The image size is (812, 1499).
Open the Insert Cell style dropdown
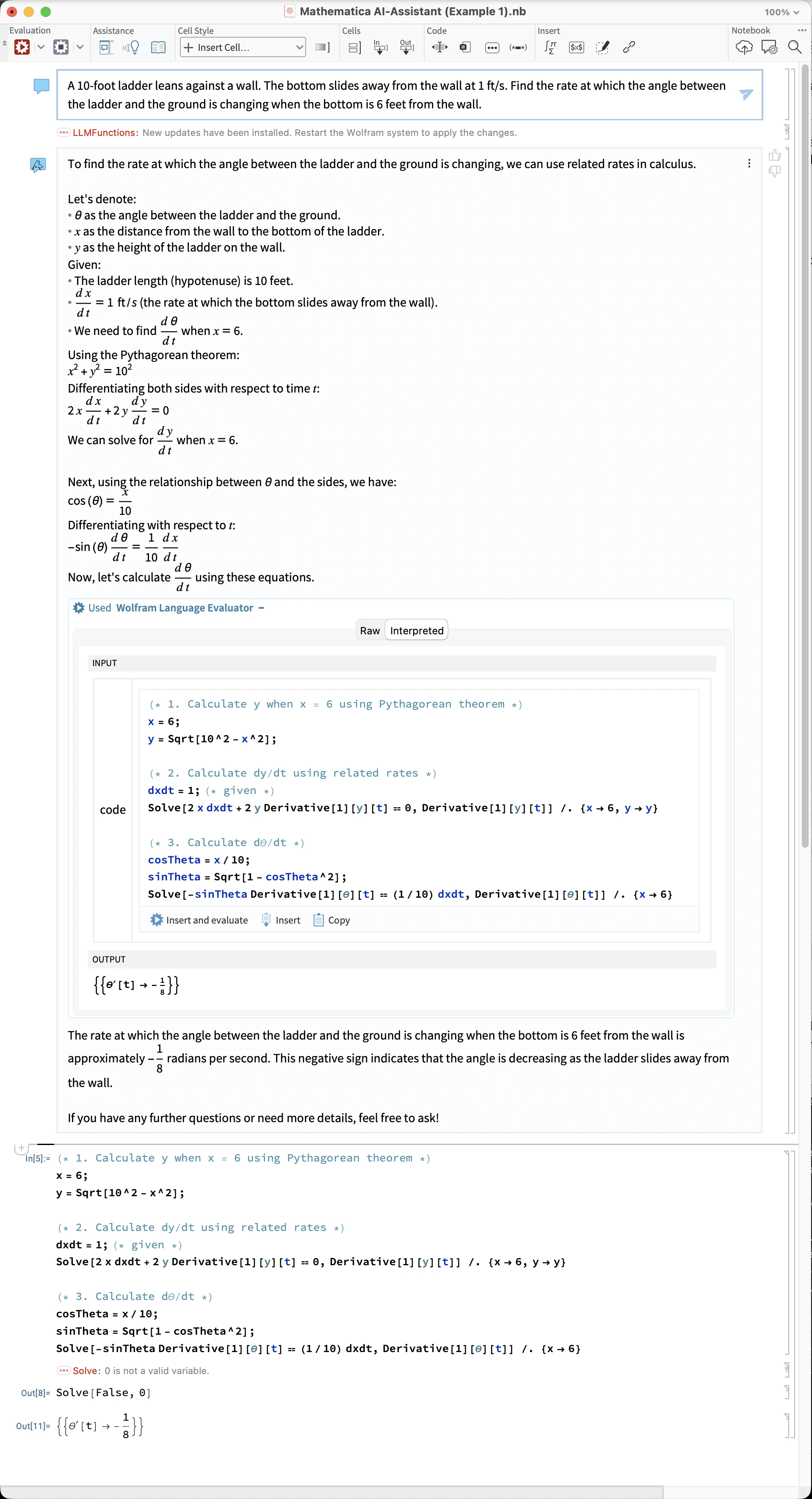(x=243, y=47)
